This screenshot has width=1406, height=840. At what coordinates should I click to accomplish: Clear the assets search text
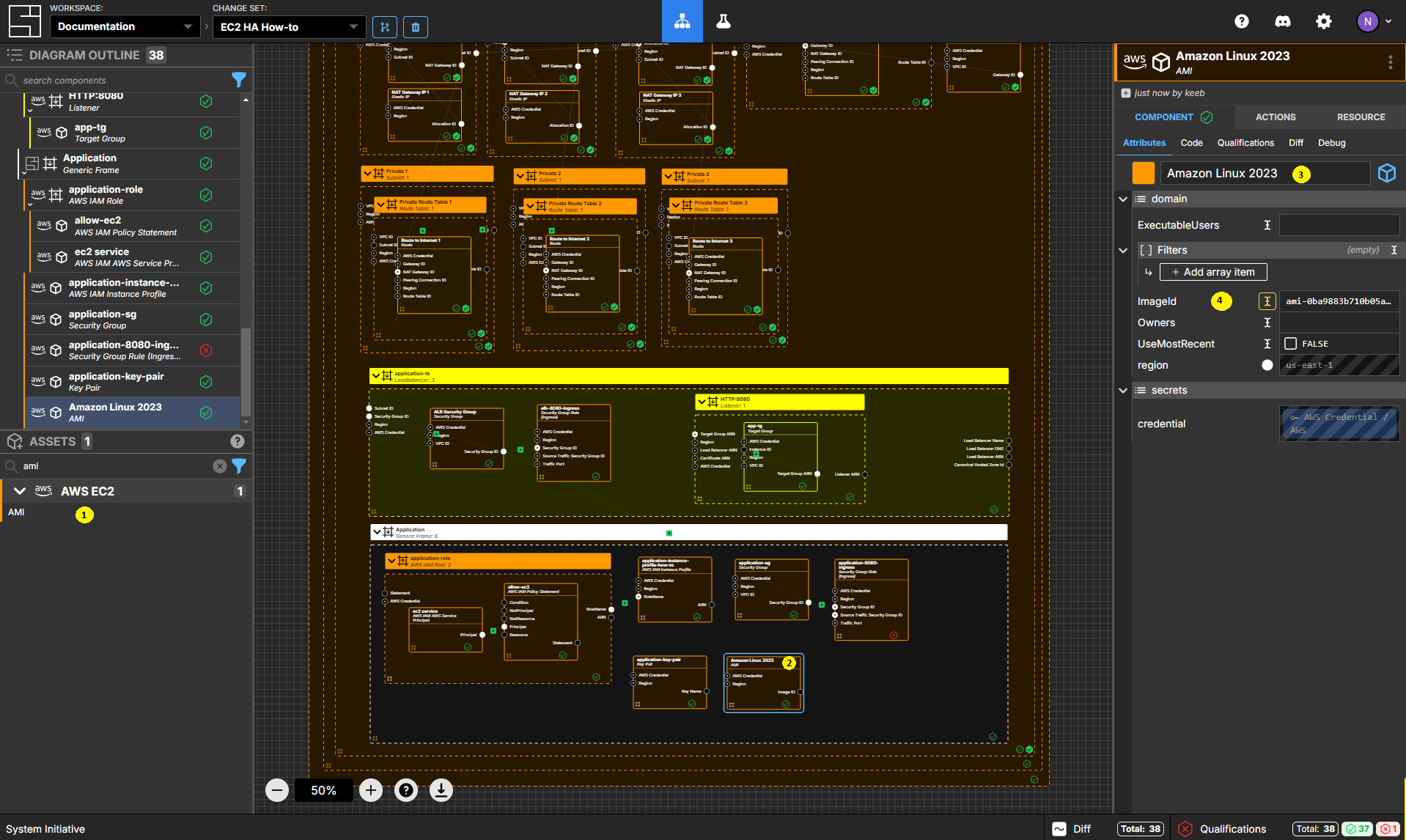point(220,466)
